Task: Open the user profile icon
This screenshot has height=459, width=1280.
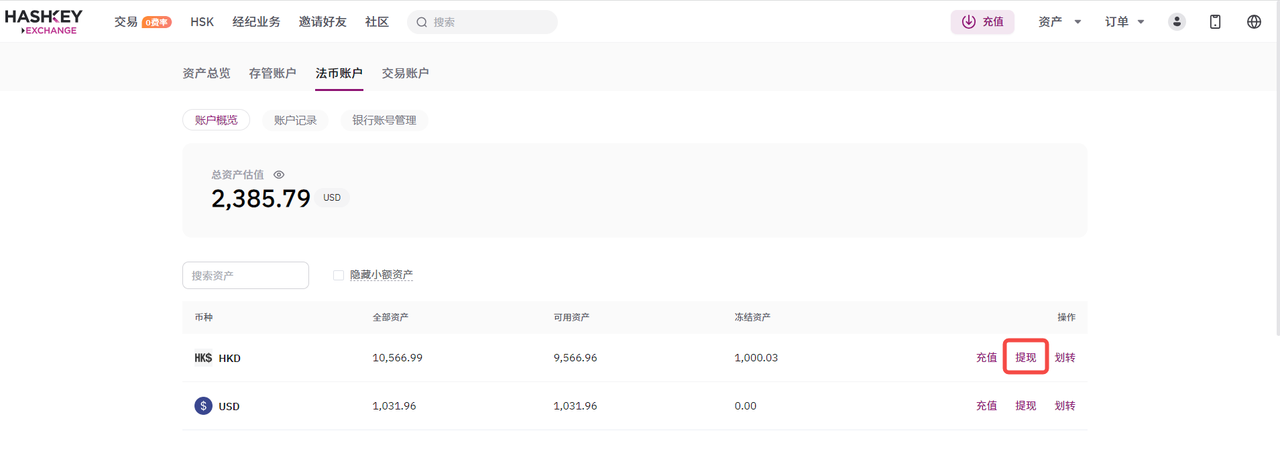Action: (1177, 22)
